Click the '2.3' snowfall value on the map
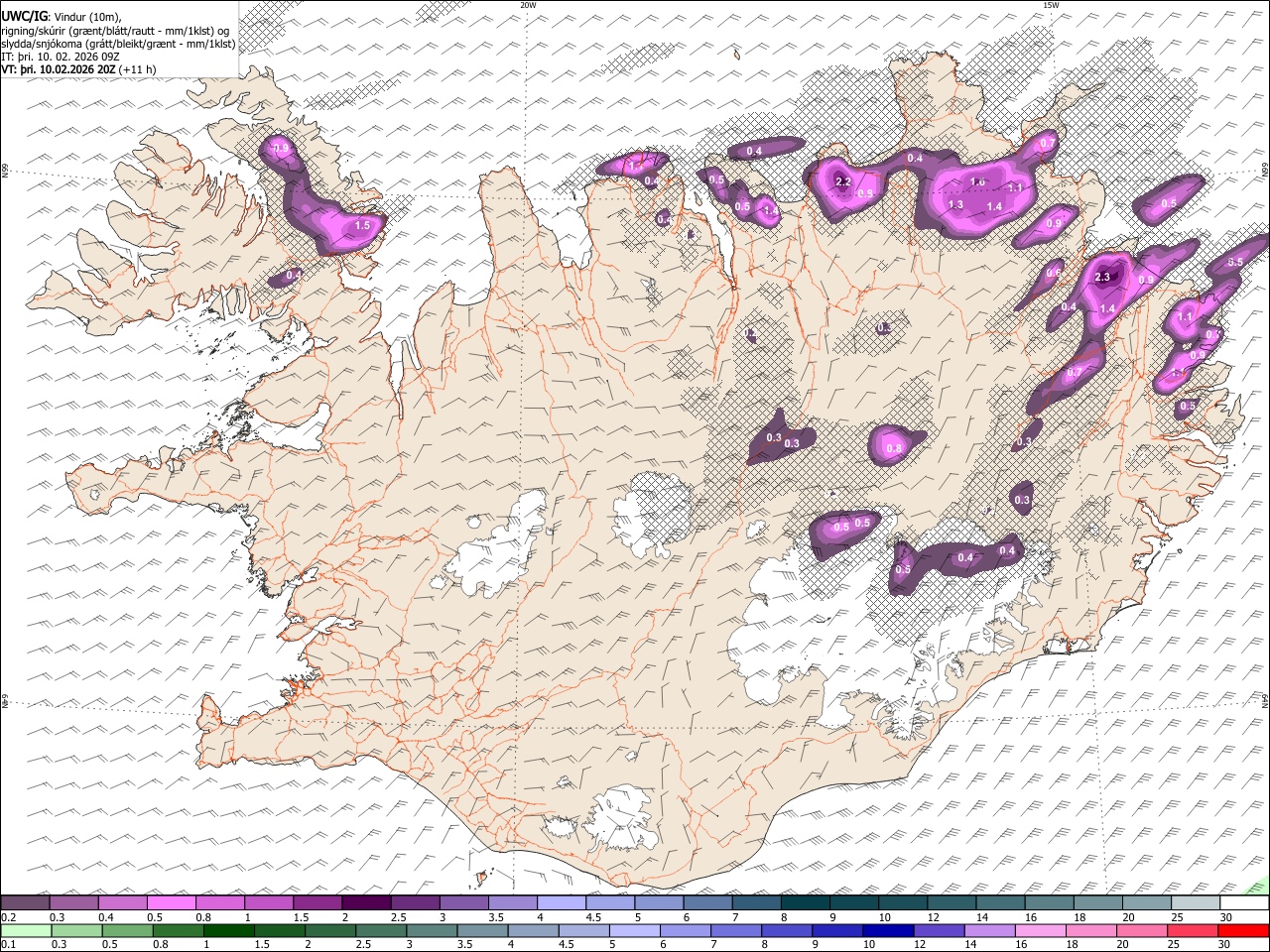This screenshot has height=952, width=1270. point(1103,278)
